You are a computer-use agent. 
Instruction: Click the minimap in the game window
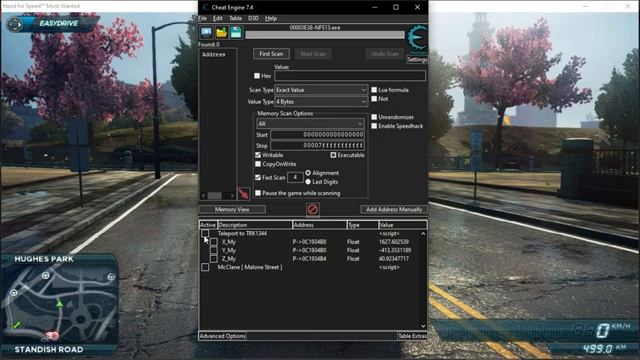tap(60, 304)
